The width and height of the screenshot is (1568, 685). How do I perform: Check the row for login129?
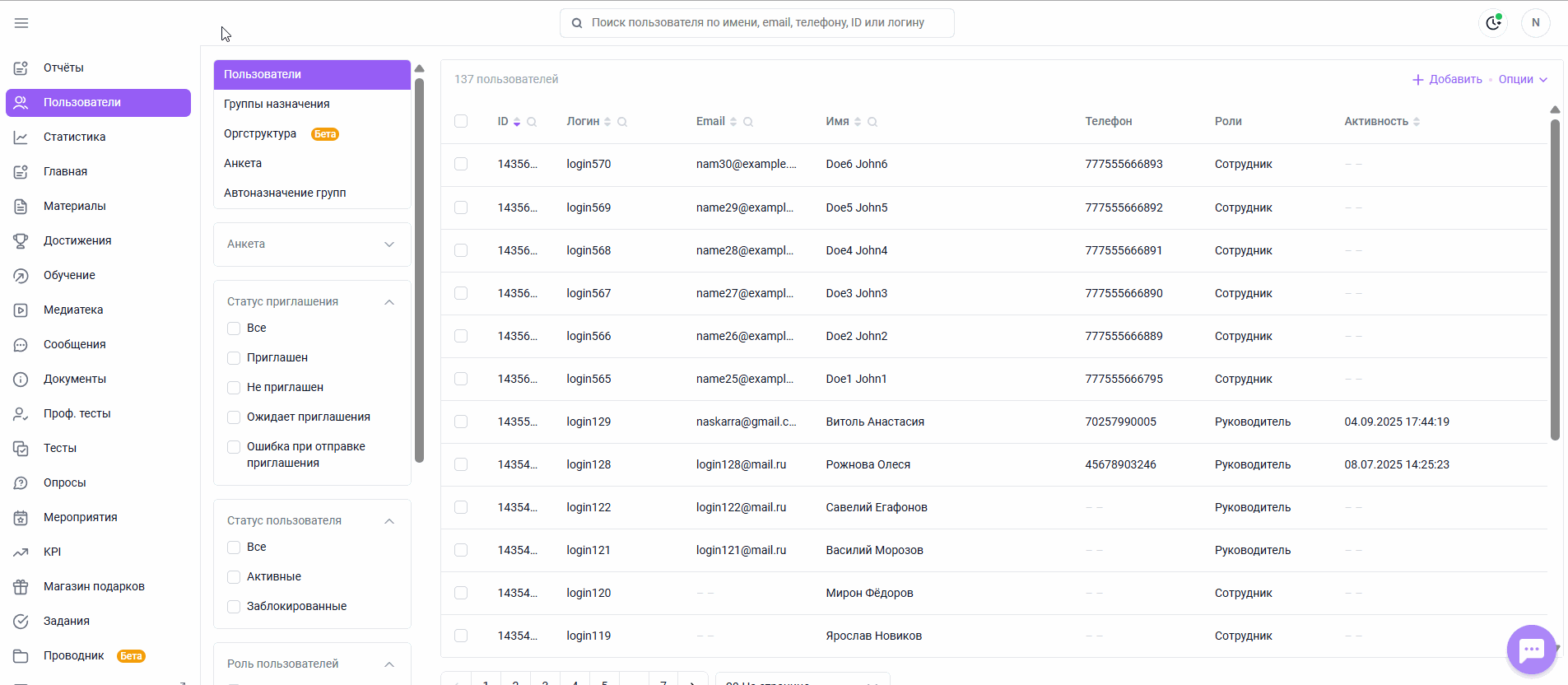[x=461, y=422]
